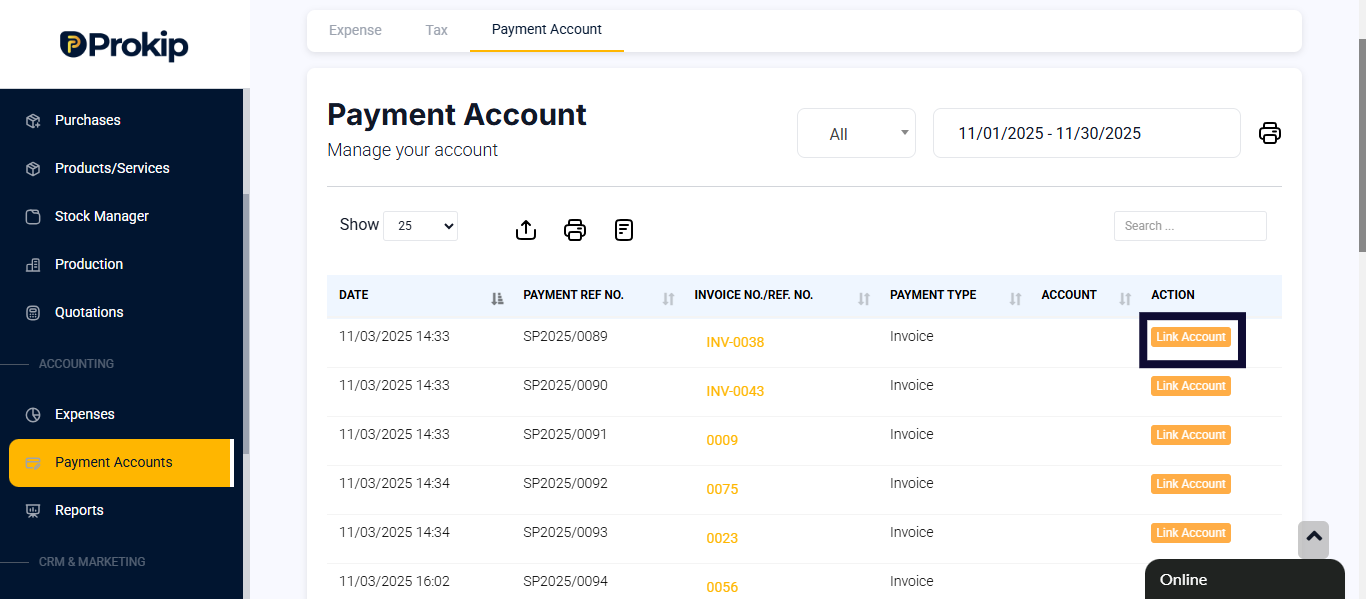Click Link Account for SP2025/0091
This screenshot has height=599, width=1366.
tap(1191, 435)
